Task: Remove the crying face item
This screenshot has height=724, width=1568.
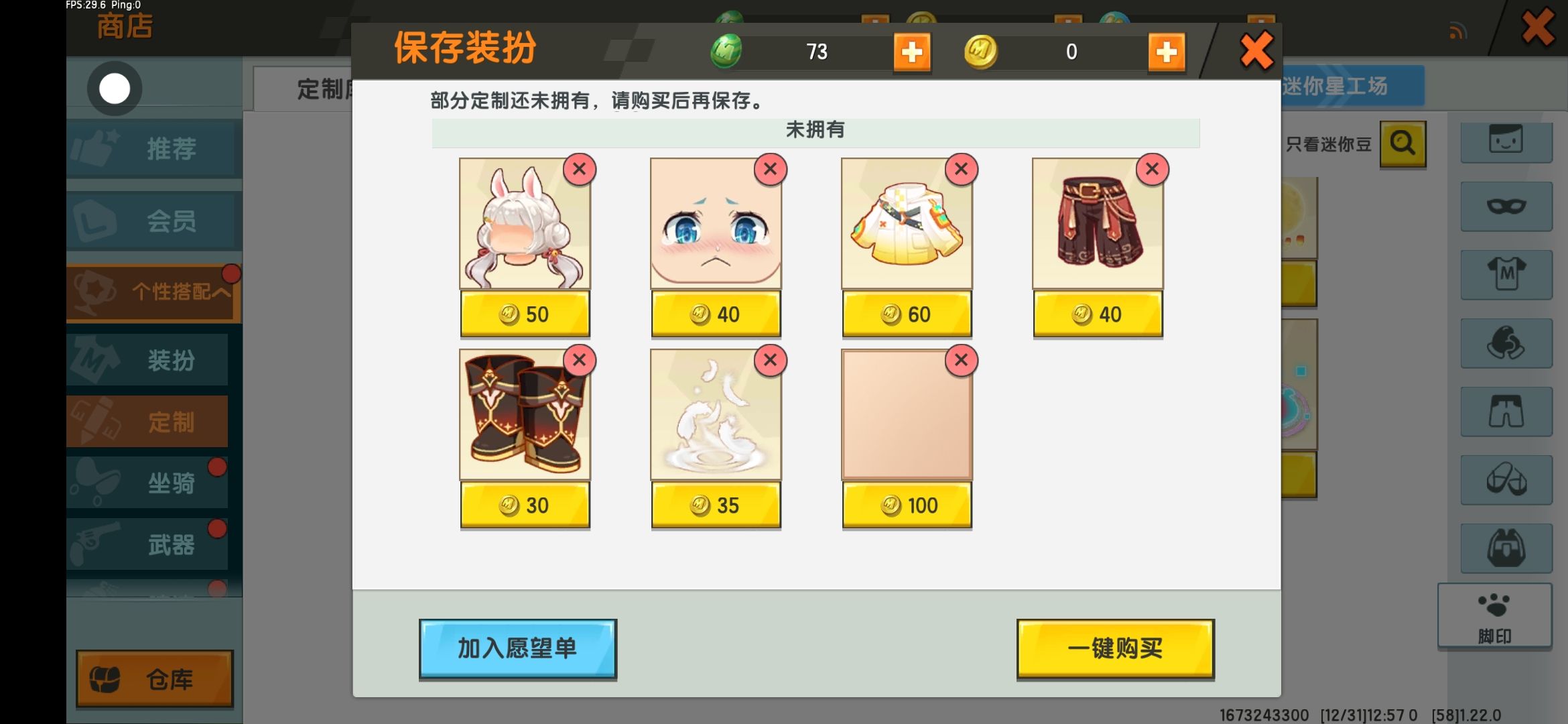Action: [771, 169]
